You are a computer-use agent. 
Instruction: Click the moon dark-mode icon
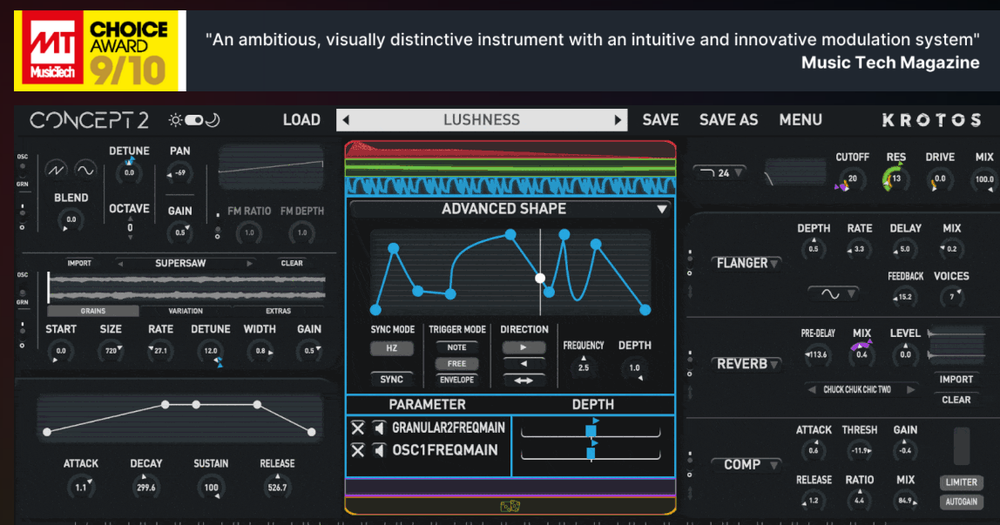pos(212,120)
